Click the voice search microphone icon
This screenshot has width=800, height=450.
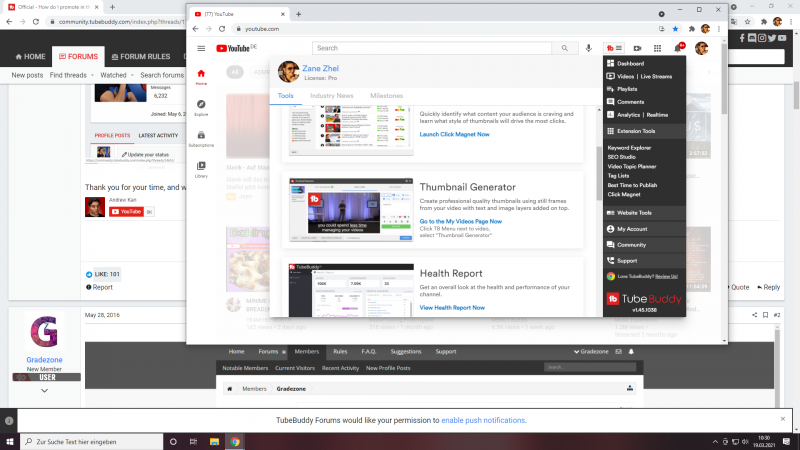click(589, 48)
